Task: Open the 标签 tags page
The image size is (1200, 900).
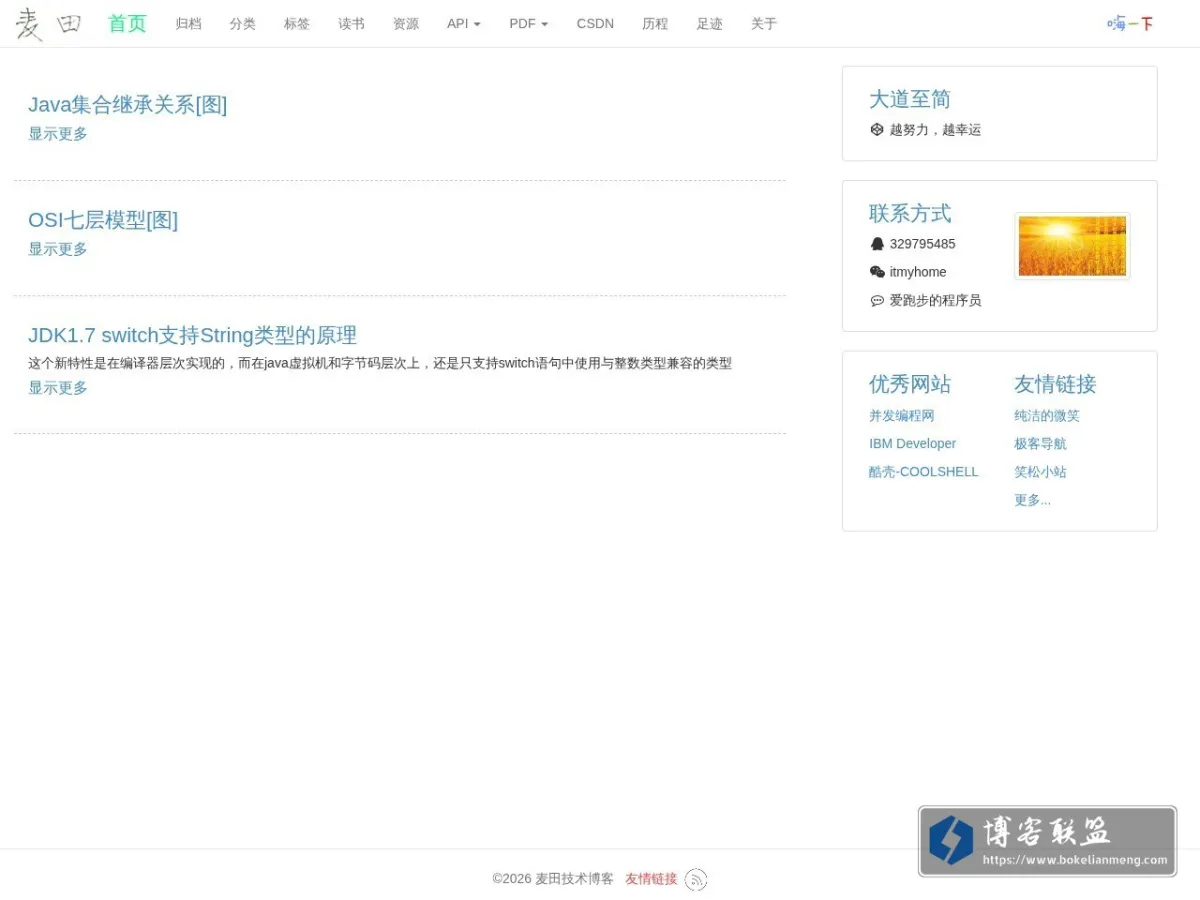Action: click(297, 24)
